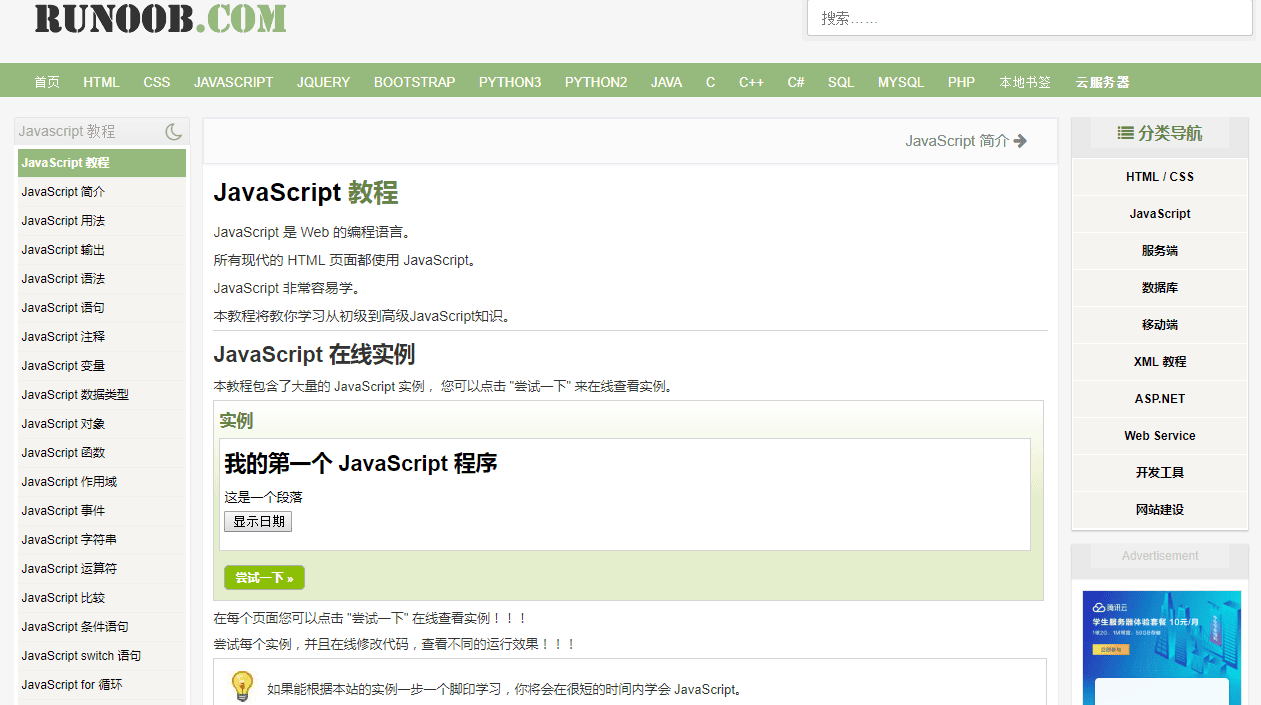
Task: Expand the 数据库 category in 分类导航
Action: click(x=1159, y=288)
